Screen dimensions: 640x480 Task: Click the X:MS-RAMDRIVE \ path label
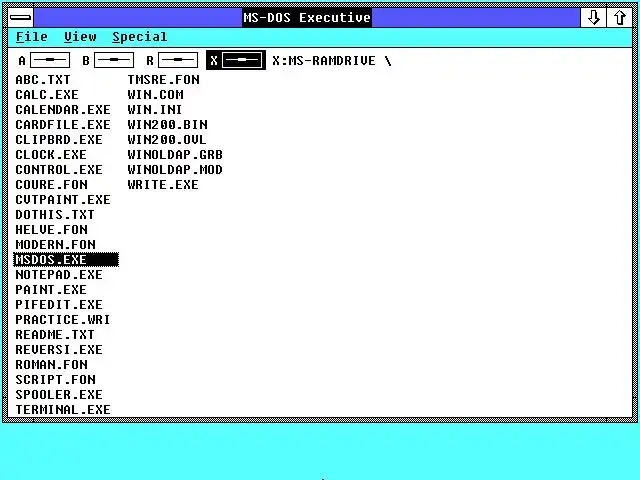[x=332, y=61]
